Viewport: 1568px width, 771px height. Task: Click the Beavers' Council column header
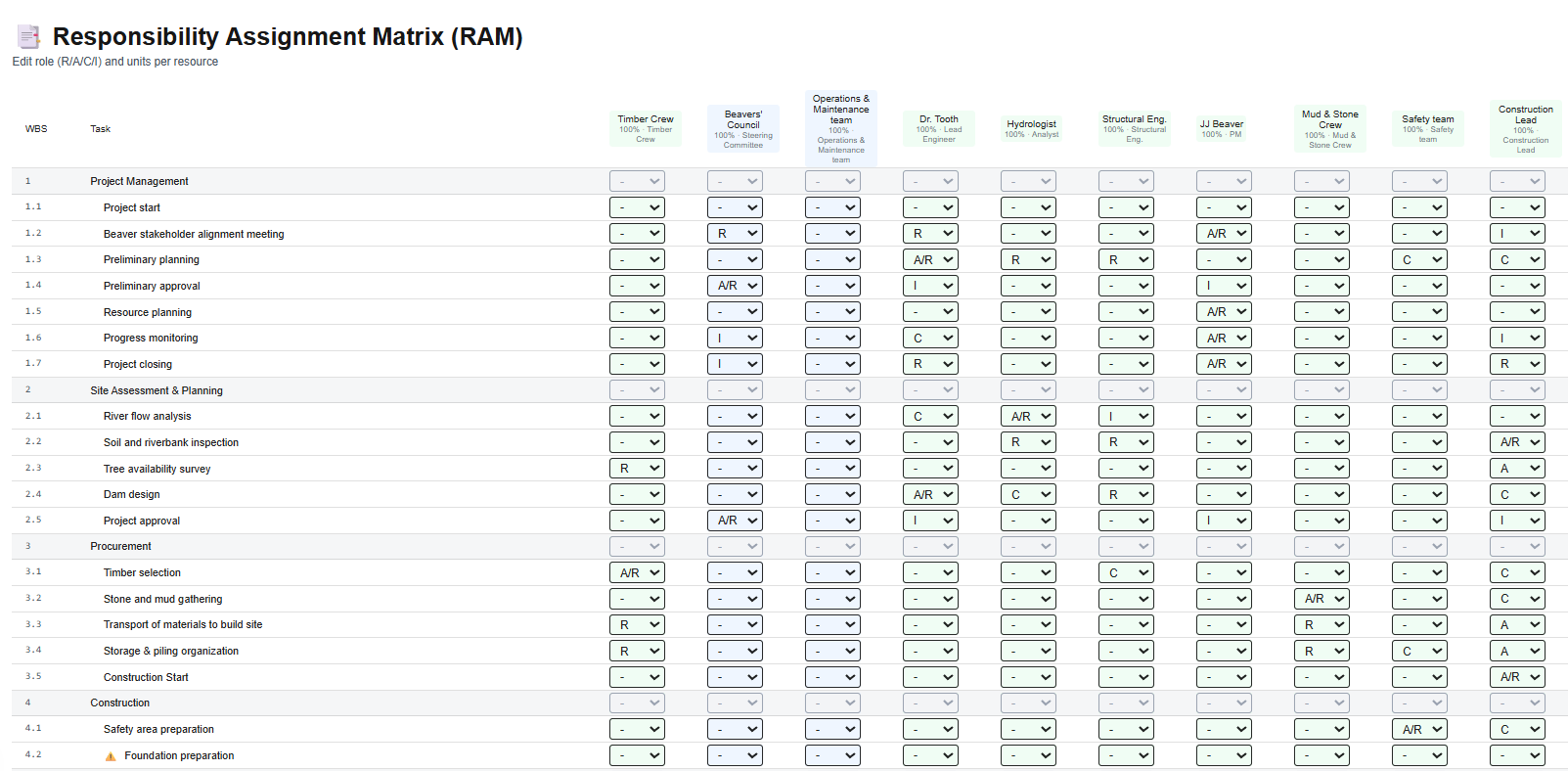[743, 128]
